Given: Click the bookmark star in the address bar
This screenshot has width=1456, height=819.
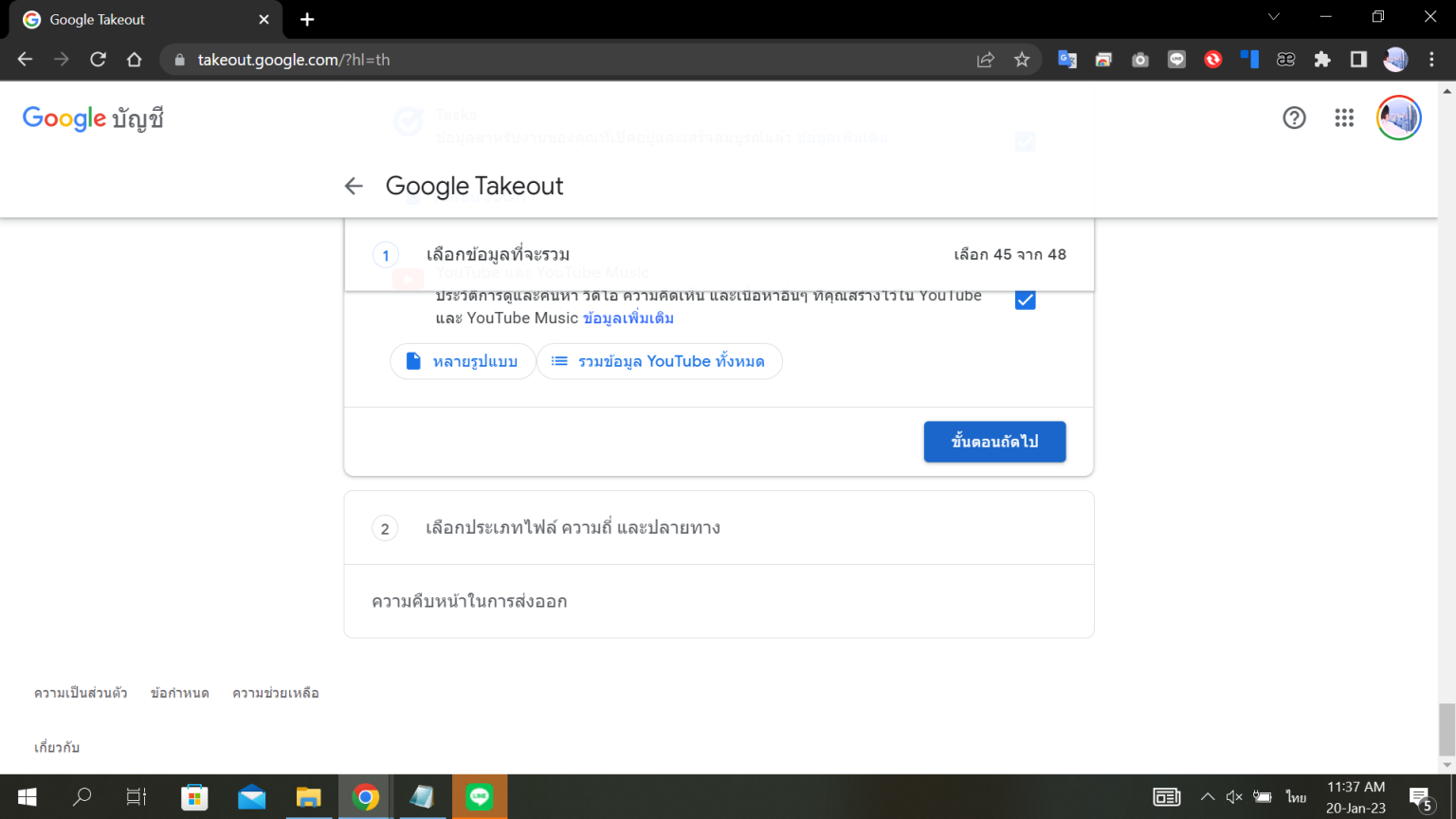Looking at the screenshot, I should click(x=1023, y=59).
